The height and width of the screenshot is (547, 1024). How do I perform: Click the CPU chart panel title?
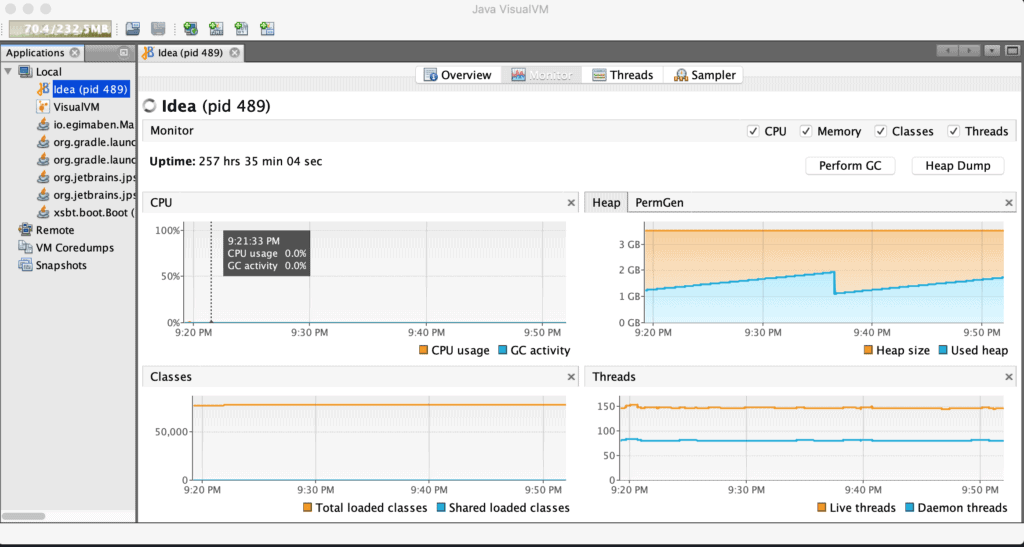pyautogui.click(x=161, y=202)
